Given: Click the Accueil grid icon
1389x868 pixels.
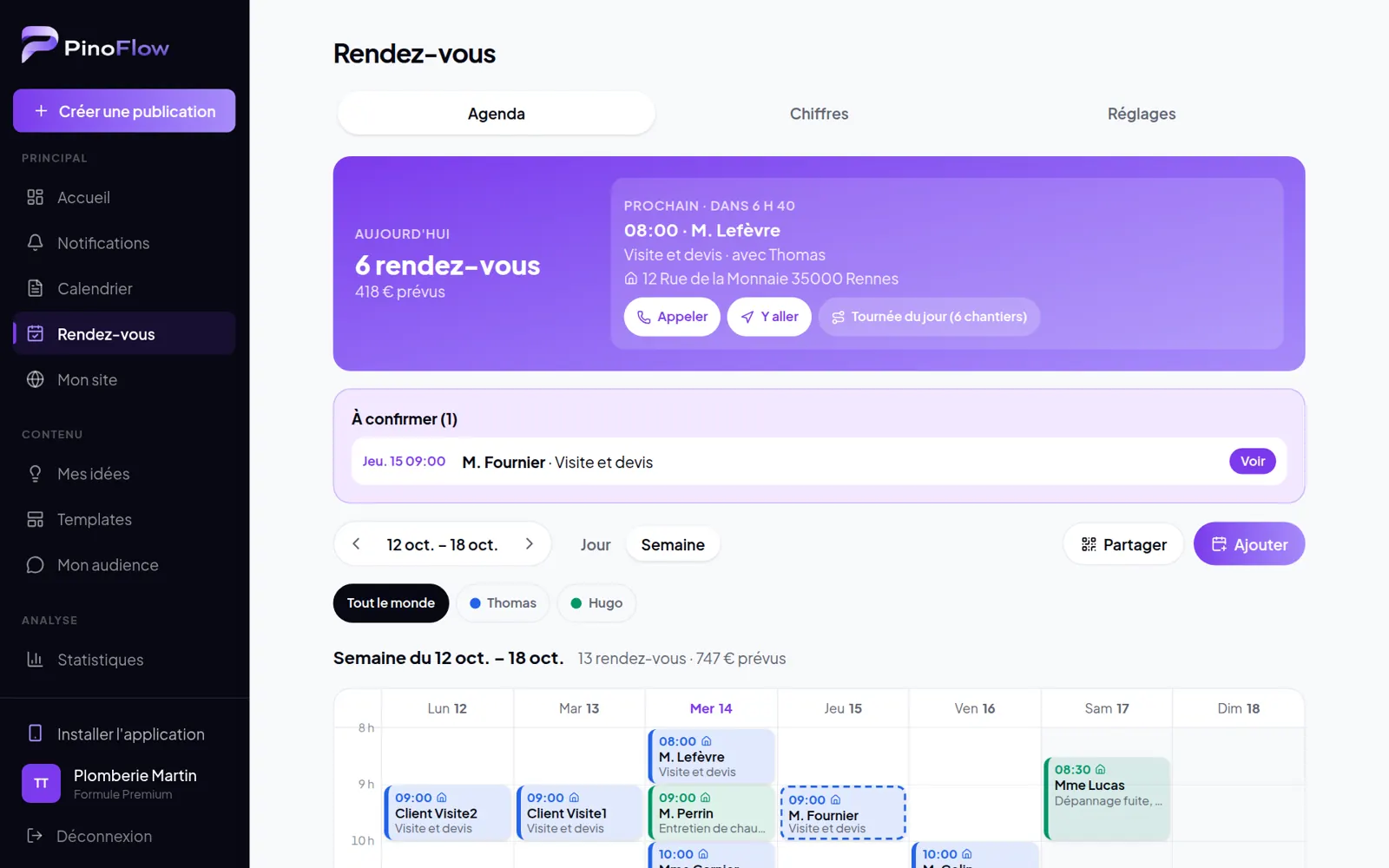Looking at the screenshot, I should point(35,197).
